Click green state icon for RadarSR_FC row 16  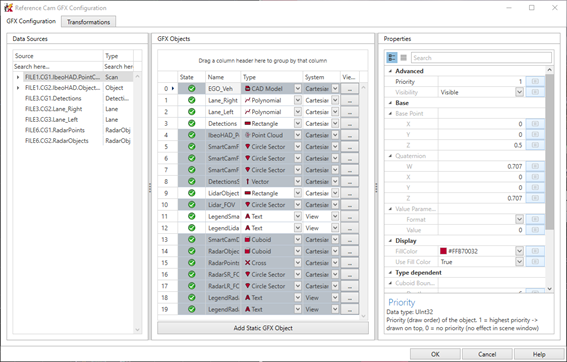click(192, 274)
